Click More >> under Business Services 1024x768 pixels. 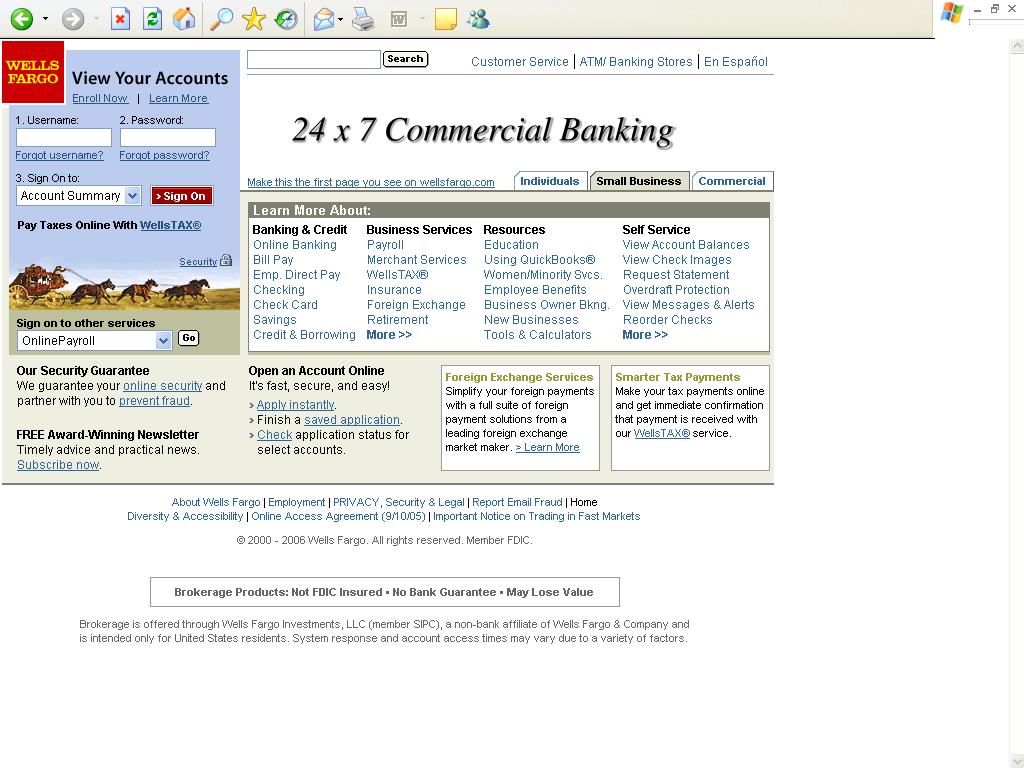[x=389, y=334]
